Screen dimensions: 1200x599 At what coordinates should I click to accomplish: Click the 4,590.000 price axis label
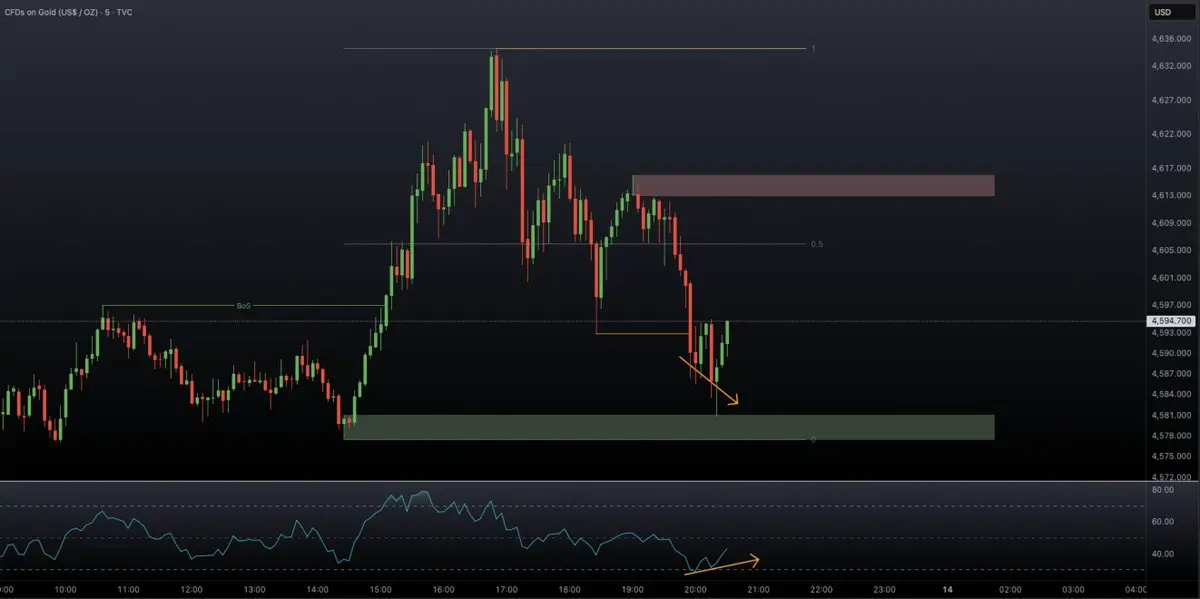(x=1170, y=353)
